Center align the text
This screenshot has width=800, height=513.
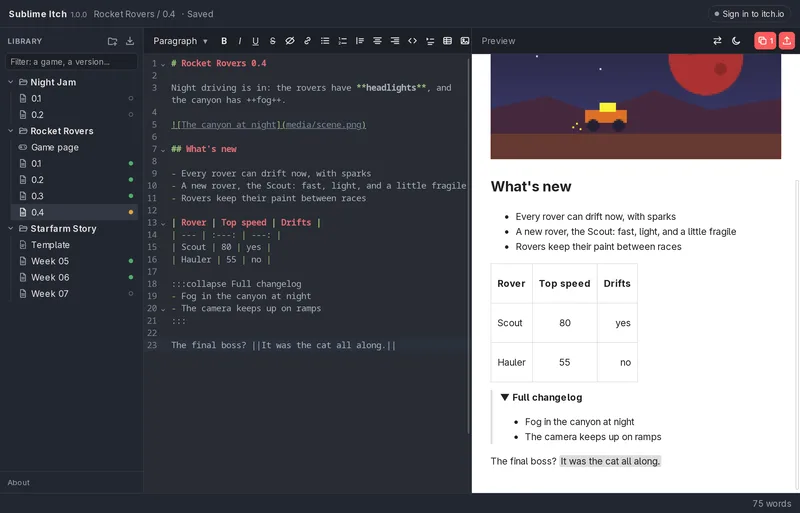377,41
